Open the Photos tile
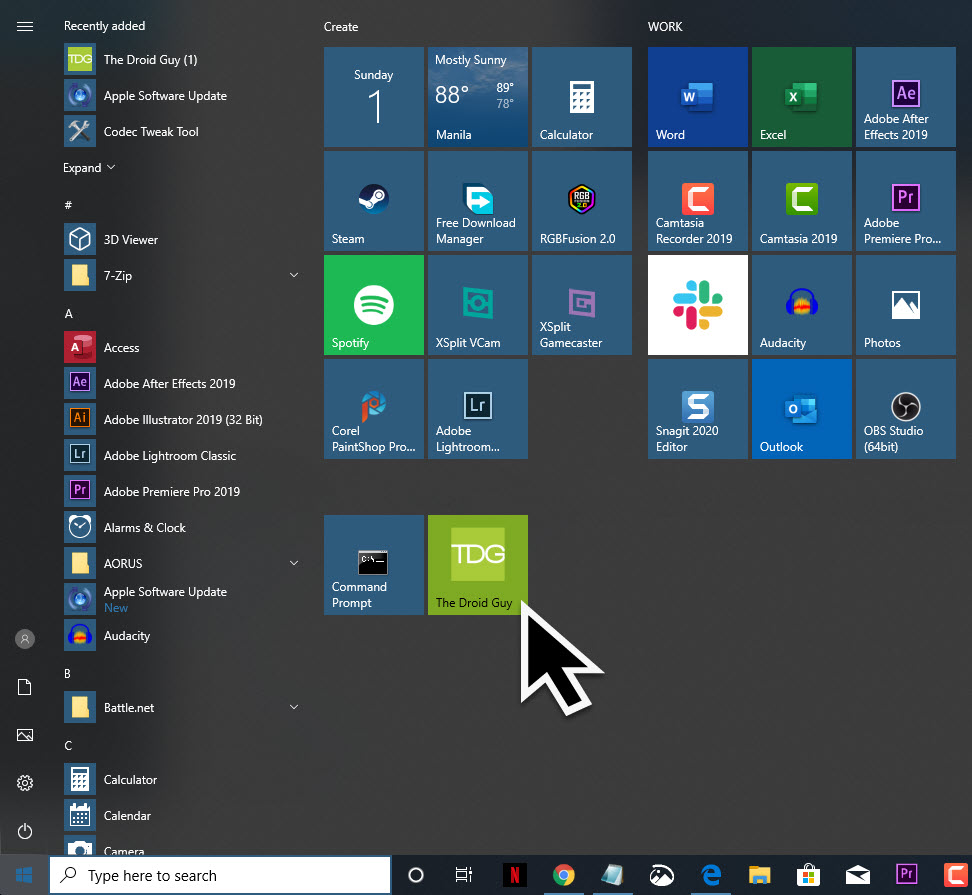Viewport: 972px width, 895px height. (x=906, y=305)
